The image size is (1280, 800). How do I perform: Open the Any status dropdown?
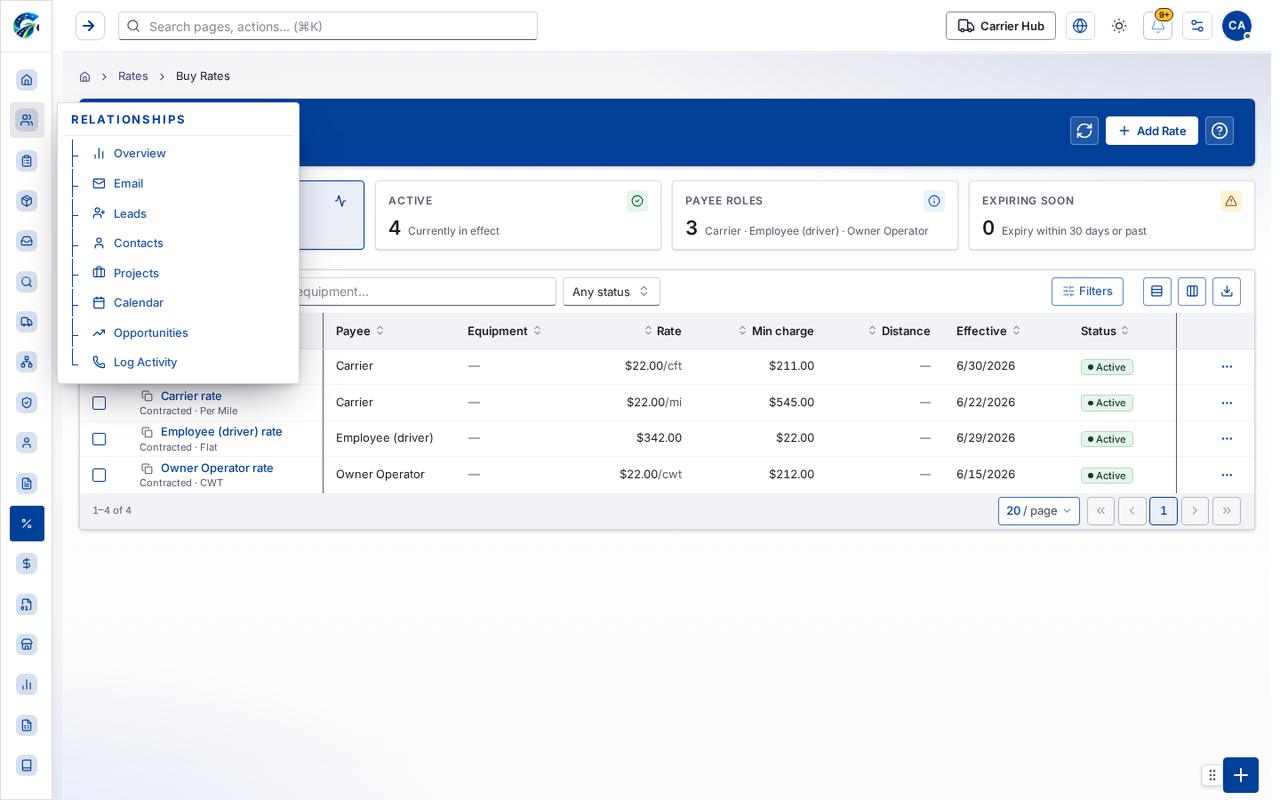(x=611, y=292)
